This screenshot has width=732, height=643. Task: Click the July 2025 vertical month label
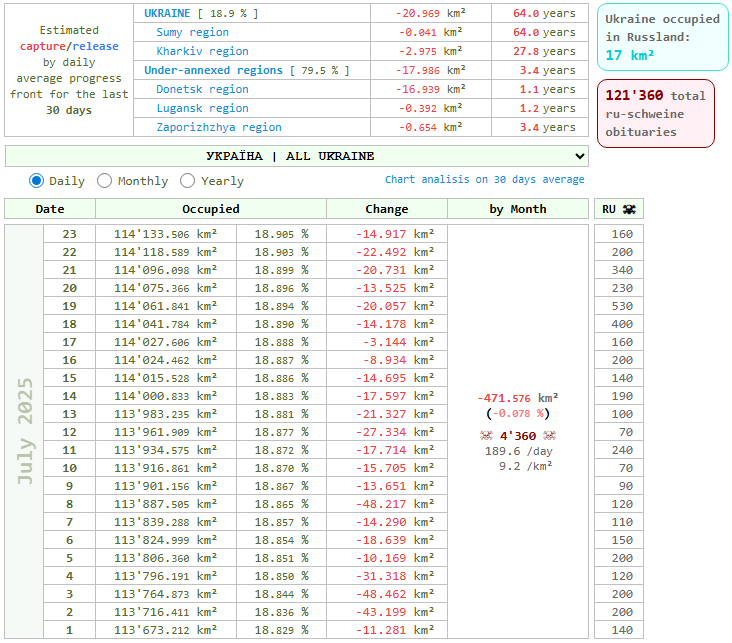pyautogui.click(x=25, y=431)
